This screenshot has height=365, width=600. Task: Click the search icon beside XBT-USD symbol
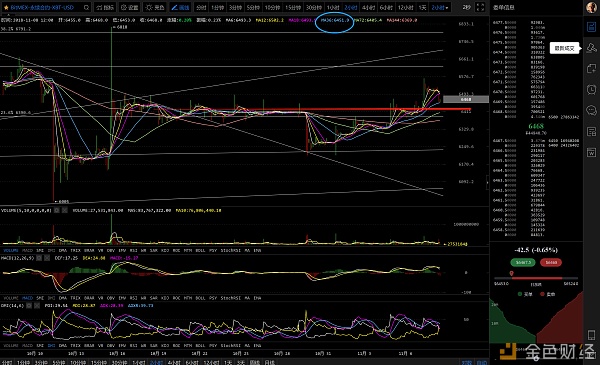pos(86,7)
